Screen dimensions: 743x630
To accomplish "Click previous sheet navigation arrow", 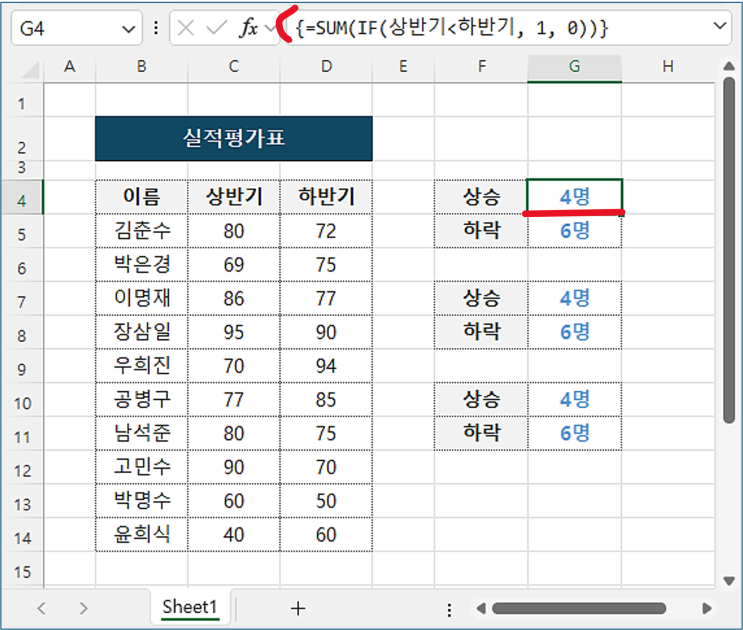I will point(41,608).
